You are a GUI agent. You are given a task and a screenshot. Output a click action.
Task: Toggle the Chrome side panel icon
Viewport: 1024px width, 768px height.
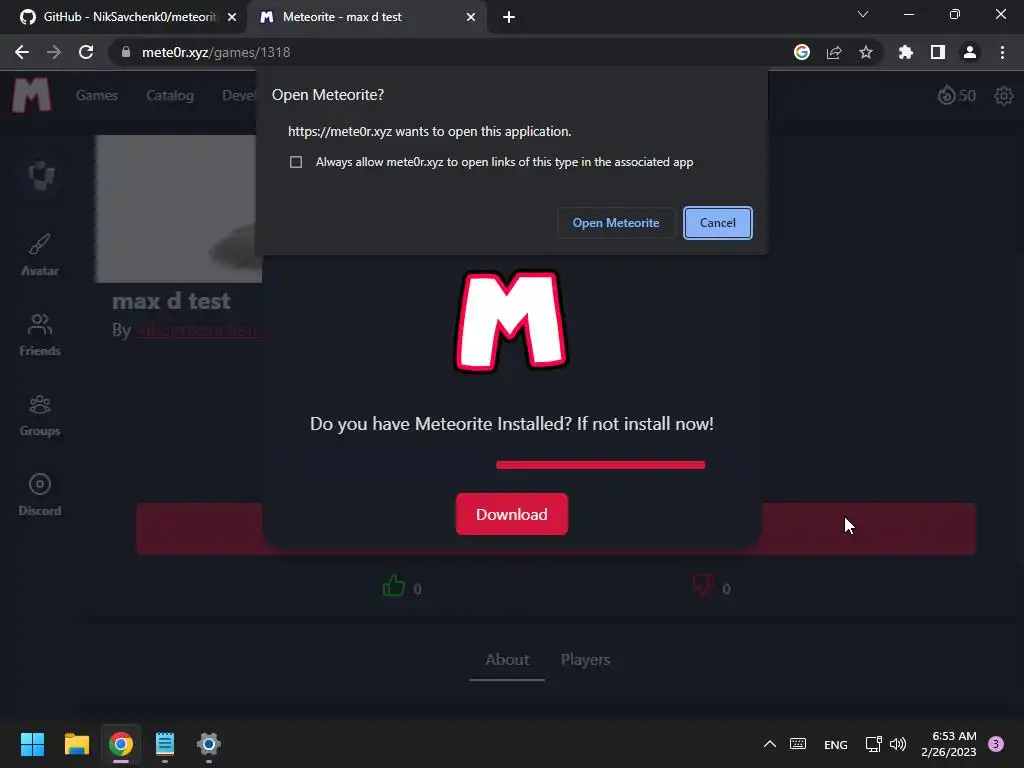[937, 52]
